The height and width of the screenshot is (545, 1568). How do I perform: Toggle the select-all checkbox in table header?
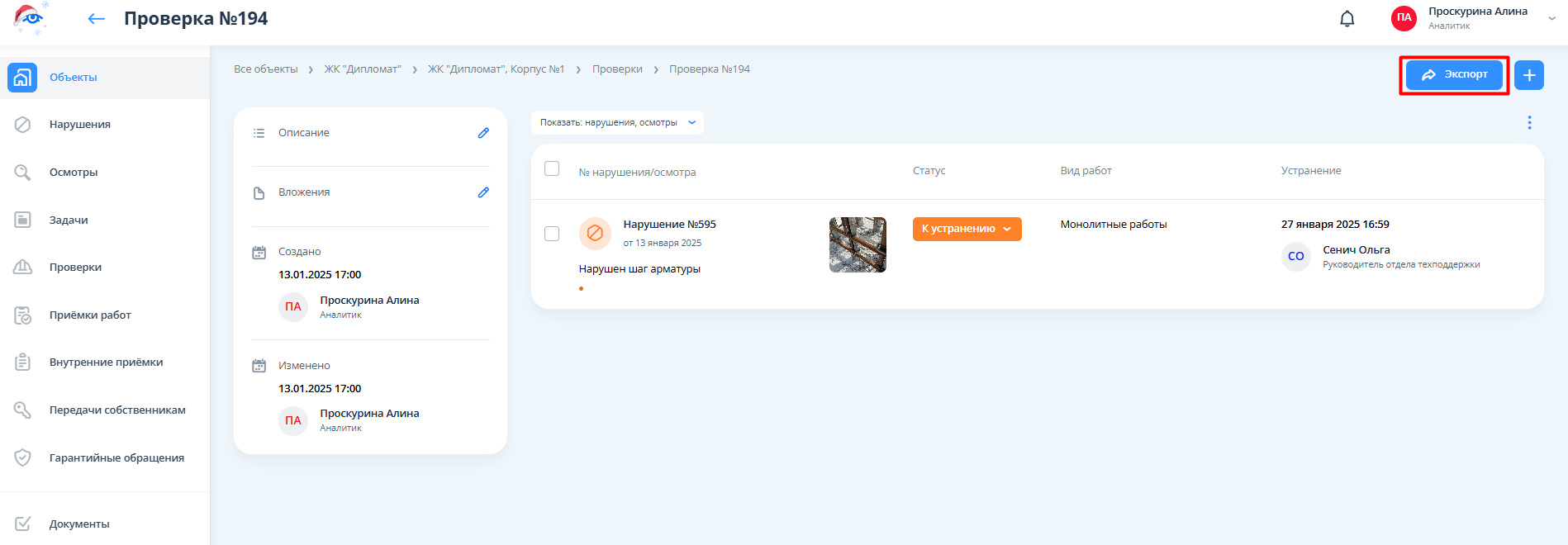click(x=552, y=168)
